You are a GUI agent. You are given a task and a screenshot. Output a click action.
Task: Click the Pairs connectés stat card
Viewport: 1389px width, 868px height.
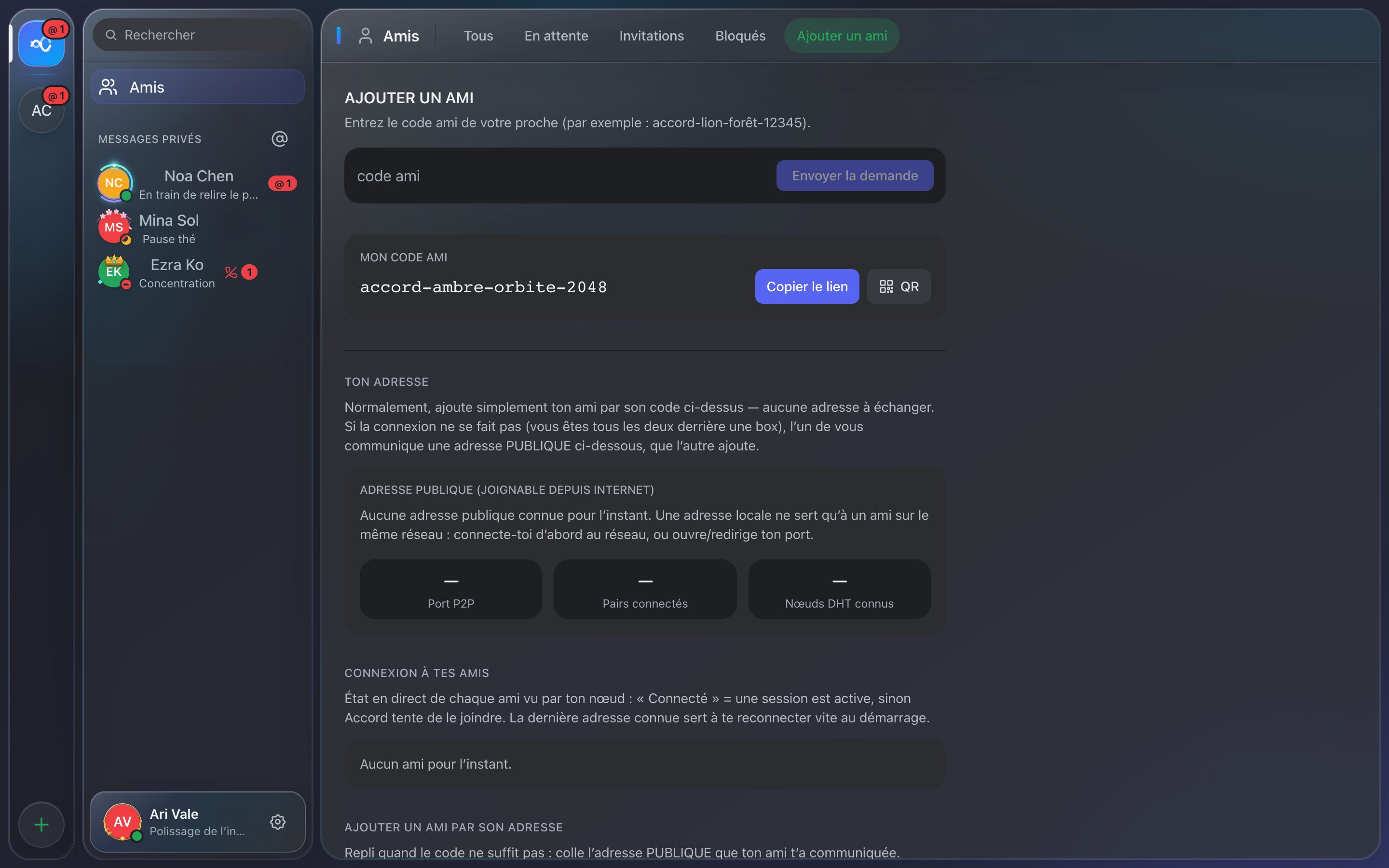click(x=645, y=589)
